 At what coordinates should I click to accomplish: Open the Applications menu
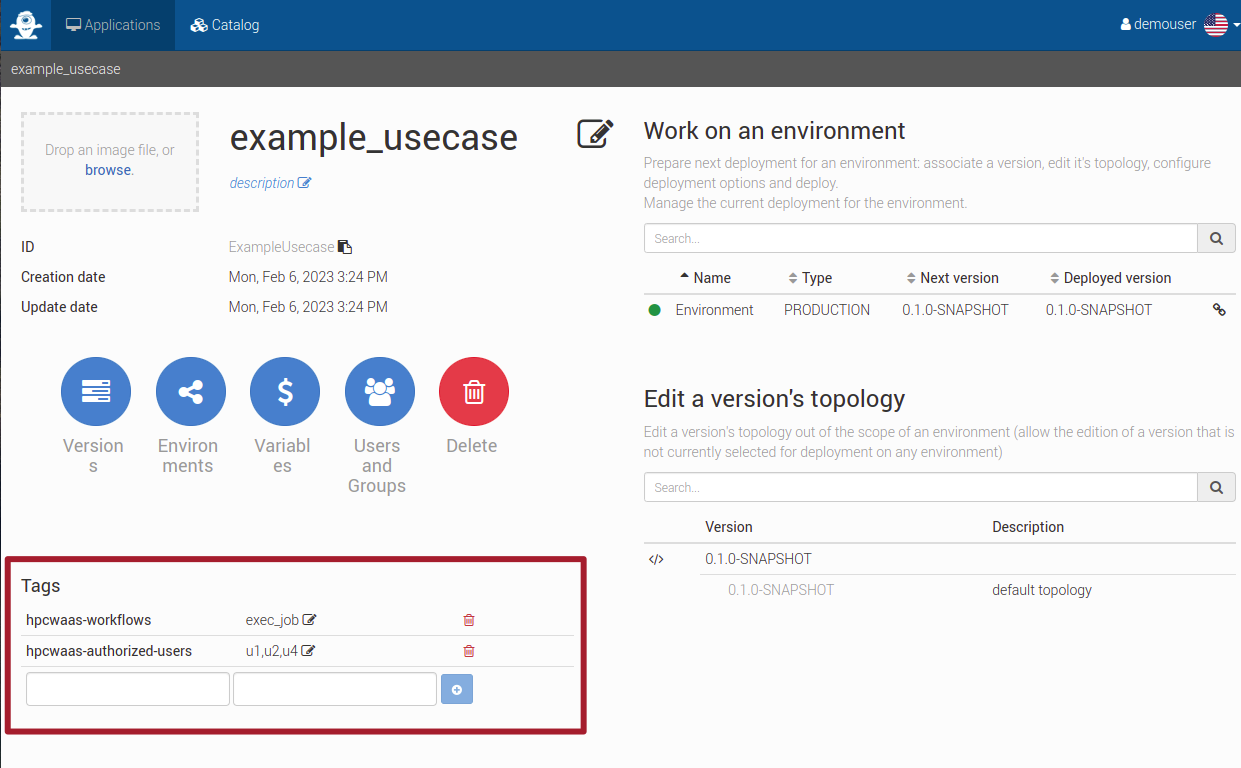pyautogui.click(x=113, y=25)
